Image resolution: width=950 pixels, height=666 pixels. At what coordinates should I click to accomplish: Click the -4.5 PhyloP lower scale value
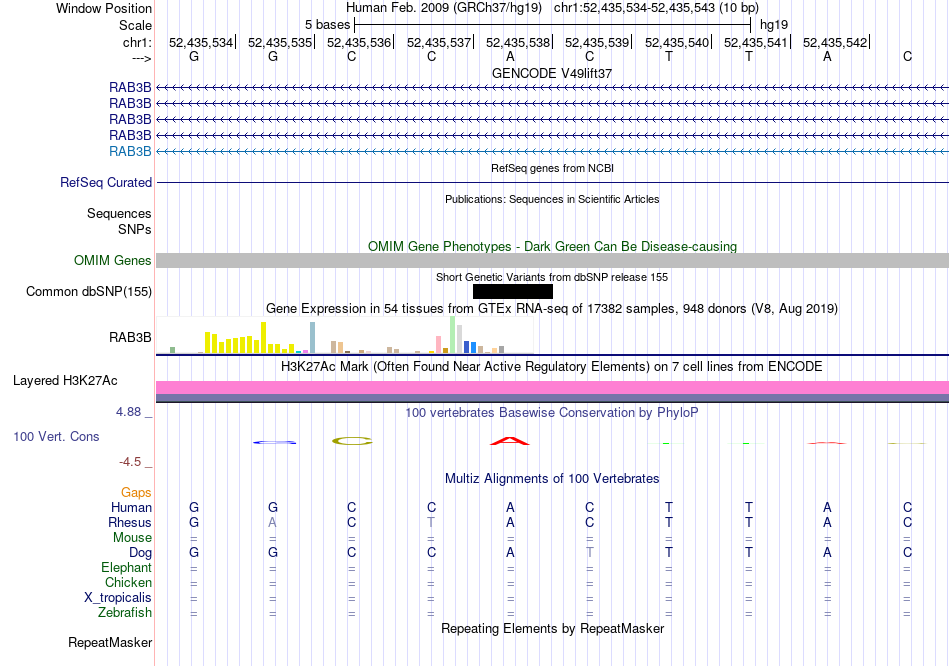coord(130,462)
